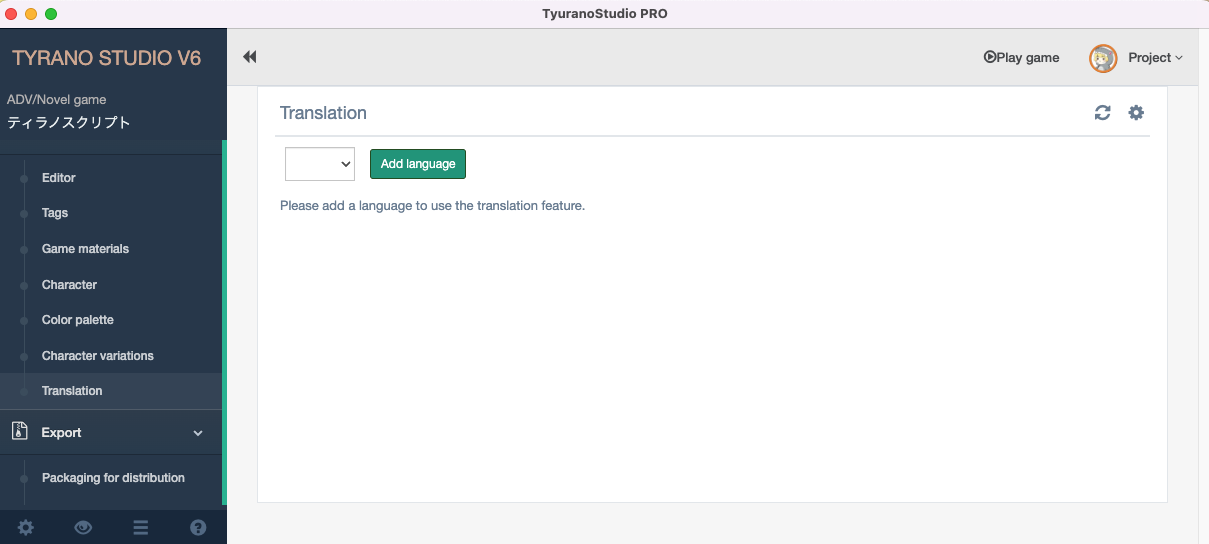Collapse sidebar with double-arrow icon

pyautogui.click(x=250, y=57)
